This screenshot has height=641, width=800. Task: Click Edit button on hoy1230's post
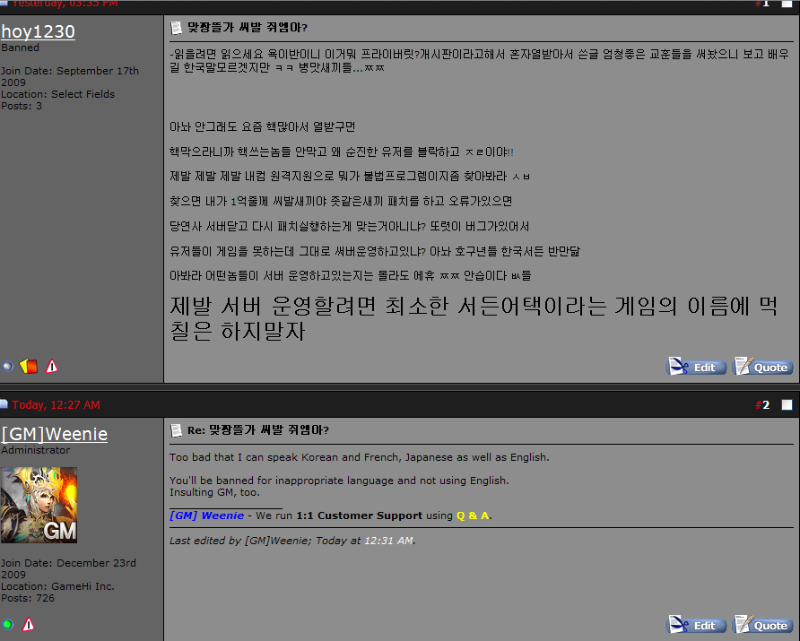click(x=696, y=366)
